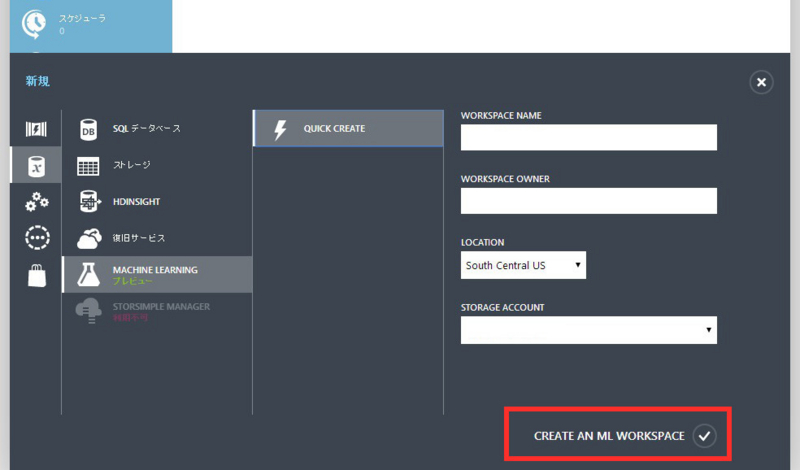Click the 新規 panel heading
Viewport: 800px width, 470px height.
click(x=38, y=81)
